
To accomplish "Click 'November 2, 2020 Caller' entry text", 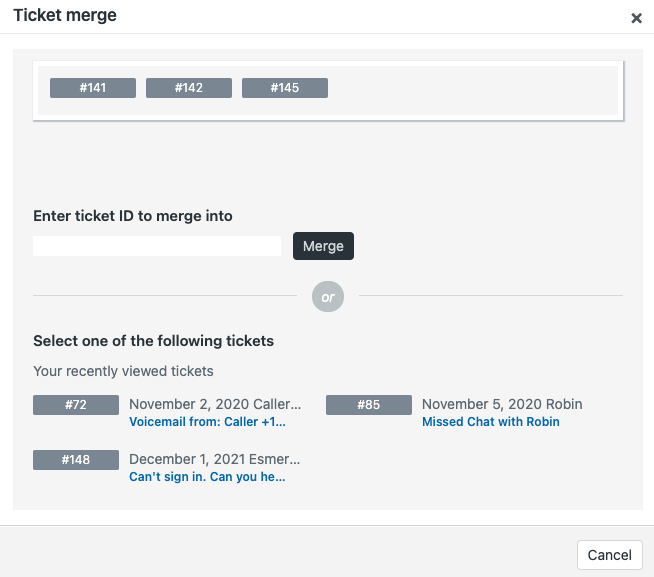I will coord(214,404).
